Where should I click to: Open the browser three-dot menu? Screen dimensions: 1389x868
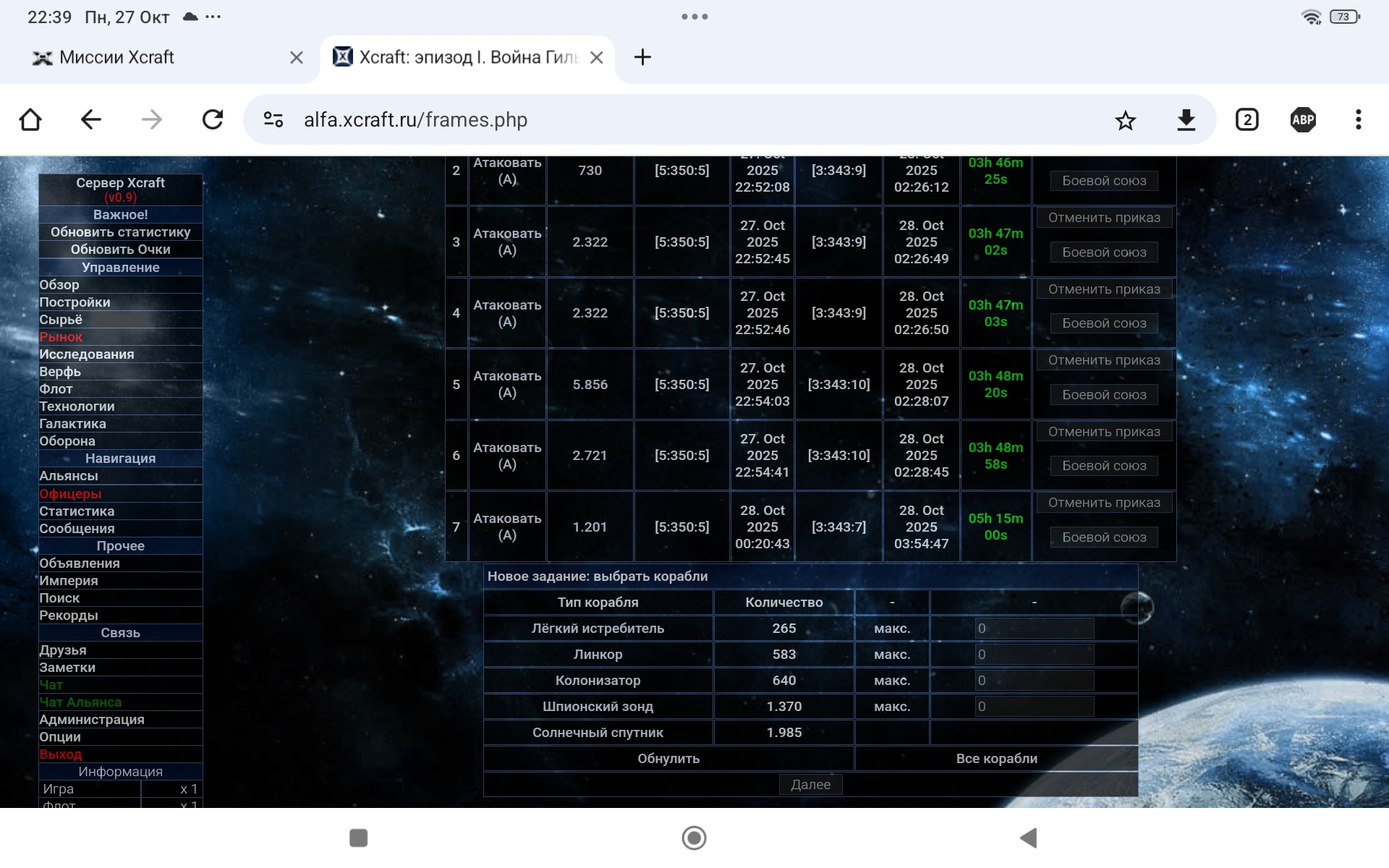pos(1358,119)
